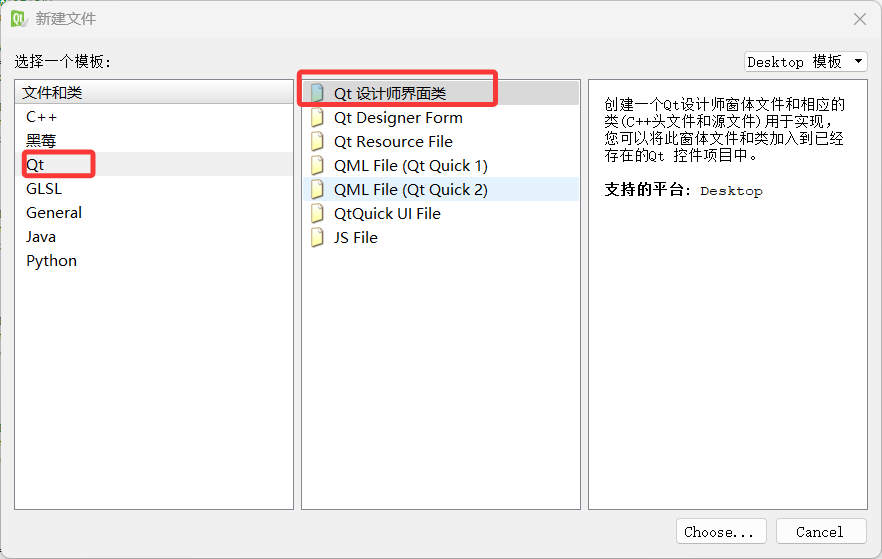The height and width of the screenshot is (559, 882).
Task: Click the Choose... button
Action: click(721, 531)
